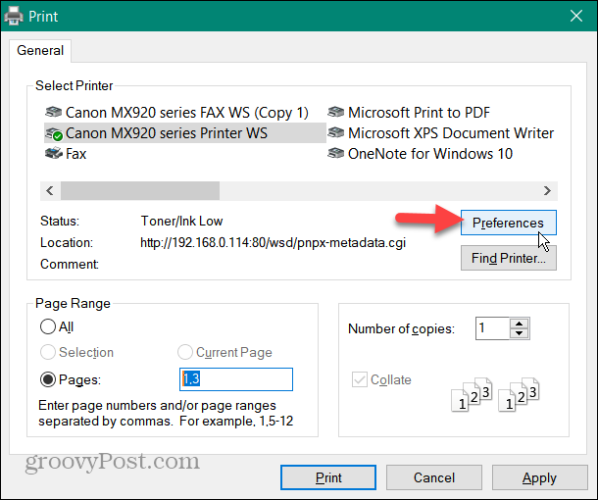The height and width of the screenshot is (500, 598).
Task: Open printer Preferences
Action: point(508,223)
